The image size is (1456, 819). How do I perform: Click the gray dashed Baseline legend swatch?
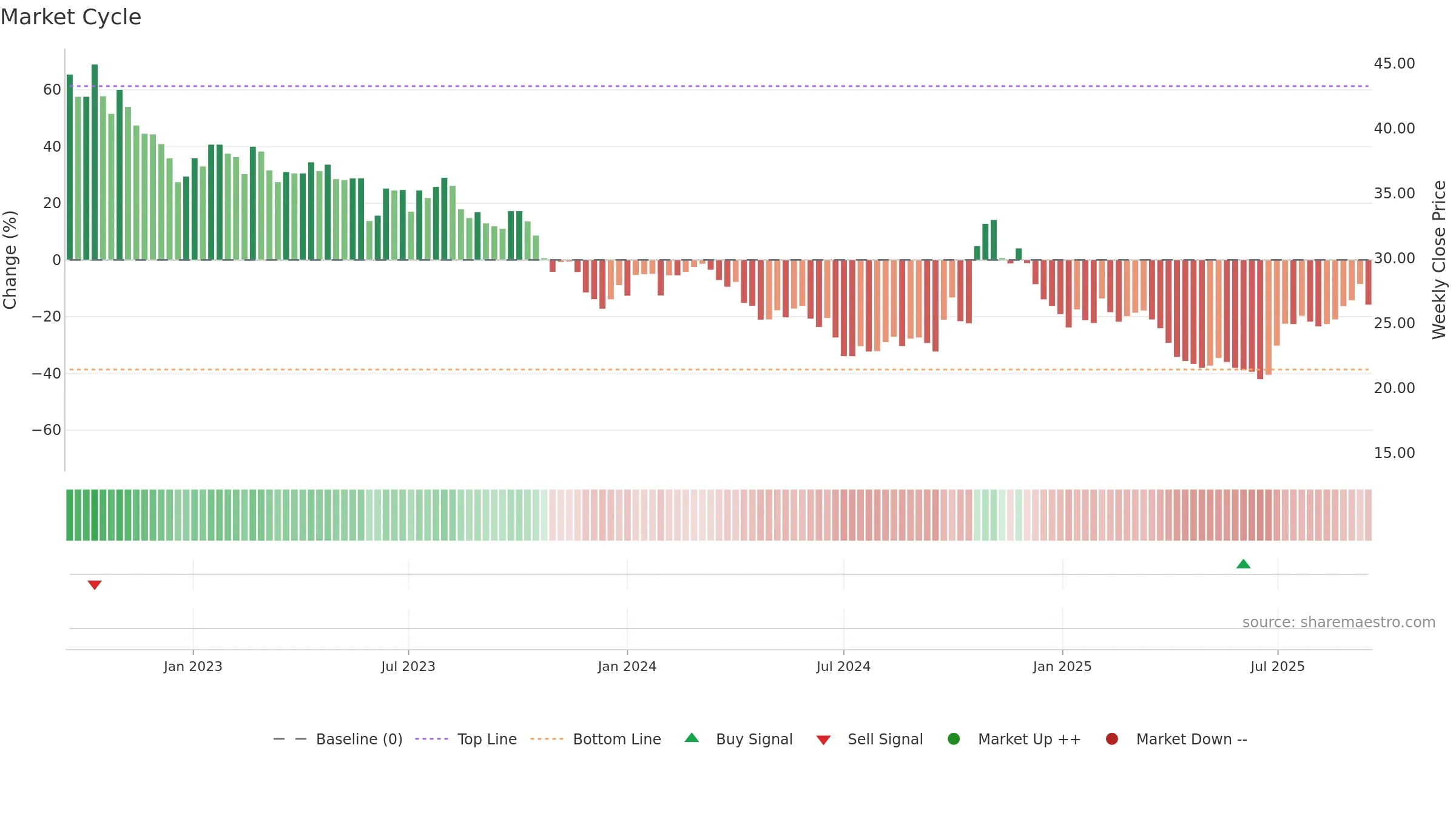point(290,739)
